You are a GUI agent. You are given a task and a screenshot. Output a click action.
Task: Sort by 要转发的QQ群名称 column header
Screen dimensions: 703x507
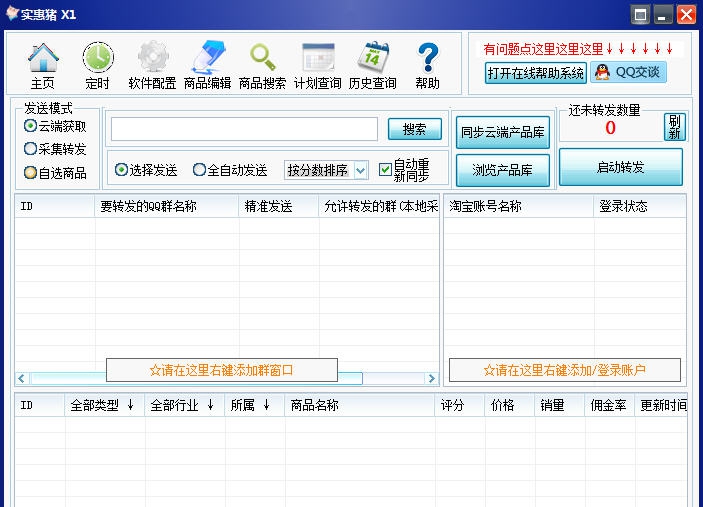pos(166,206)
